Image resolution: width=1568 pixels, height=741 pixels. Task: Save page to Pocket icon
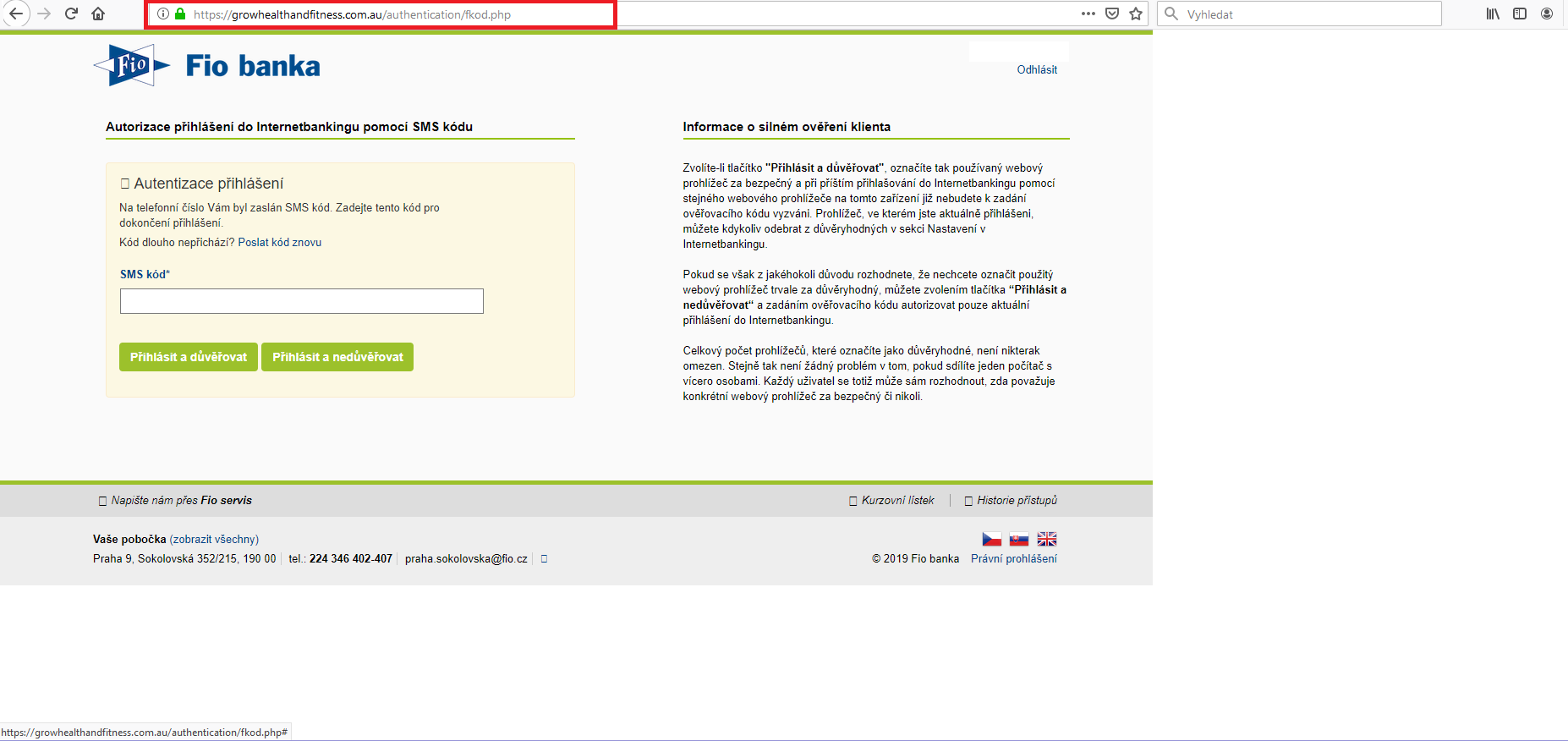point(1112,14)
